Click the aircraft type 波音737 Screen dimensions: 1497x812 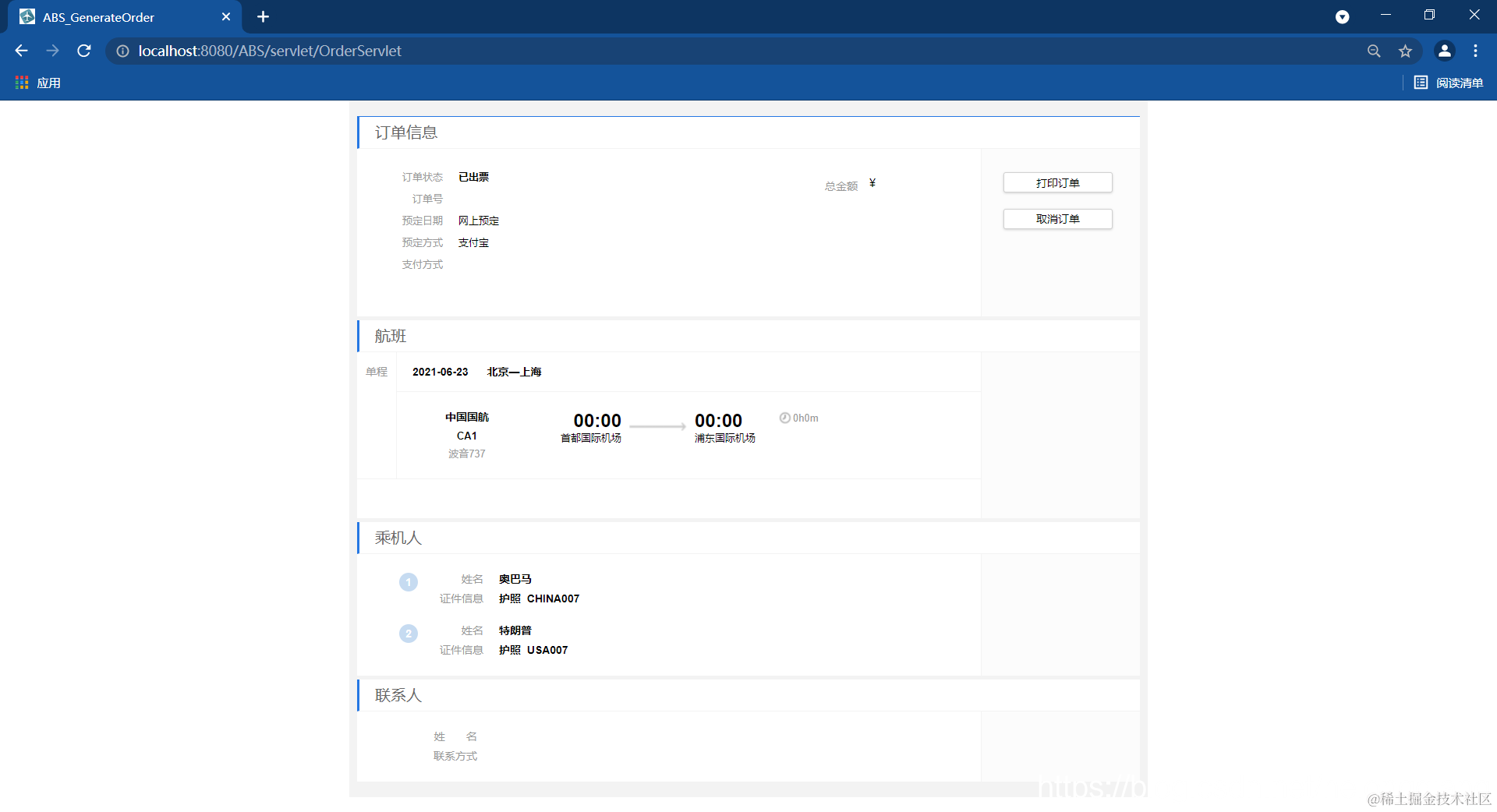tap(466, 454)
